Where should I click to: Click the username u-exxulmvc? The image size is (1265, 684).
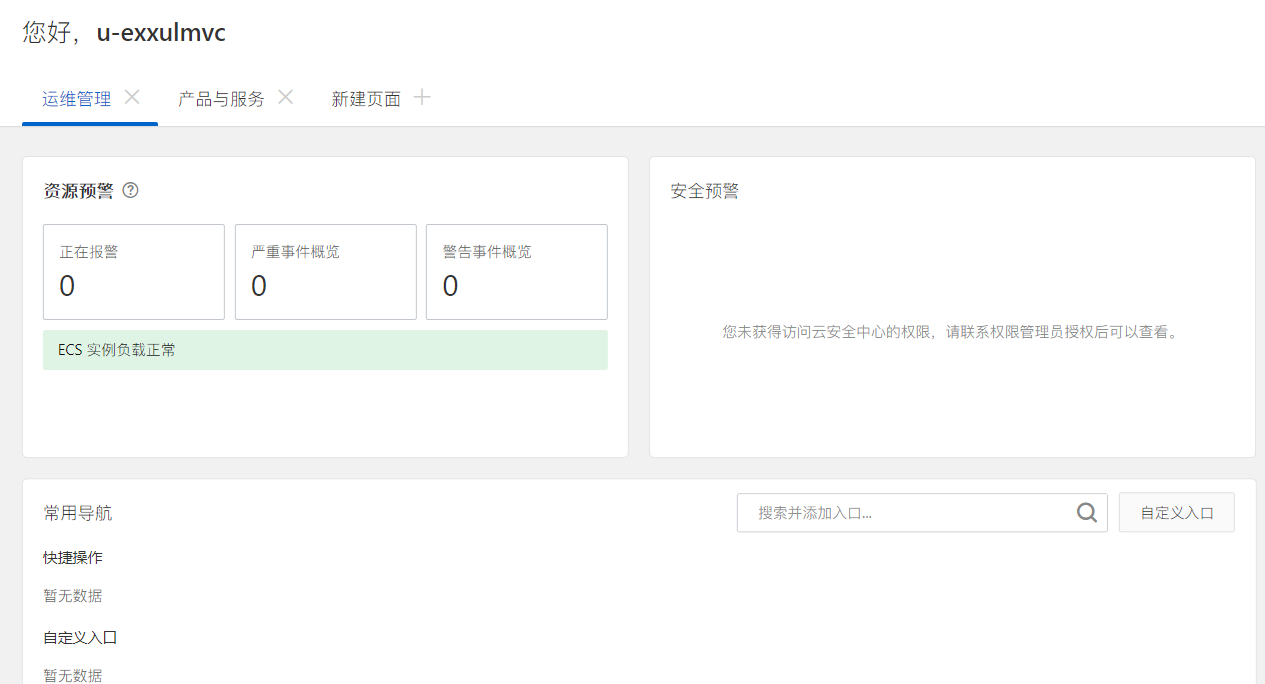[160, 32]
